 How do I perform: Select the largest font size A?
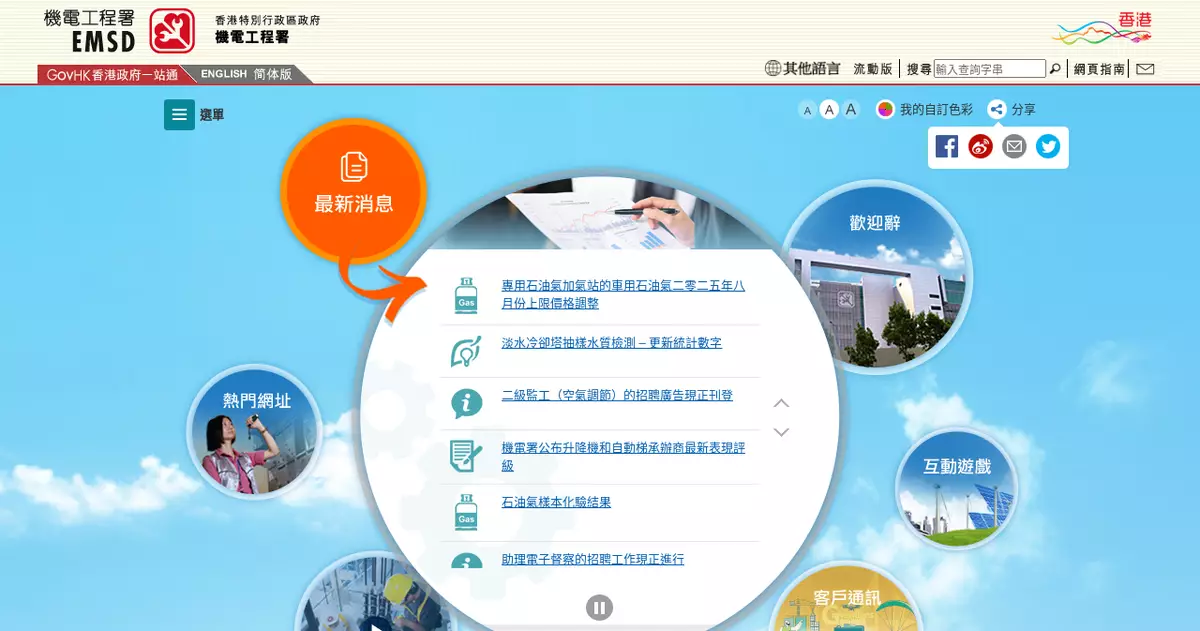pyautogui.click(x=851, y=110)
